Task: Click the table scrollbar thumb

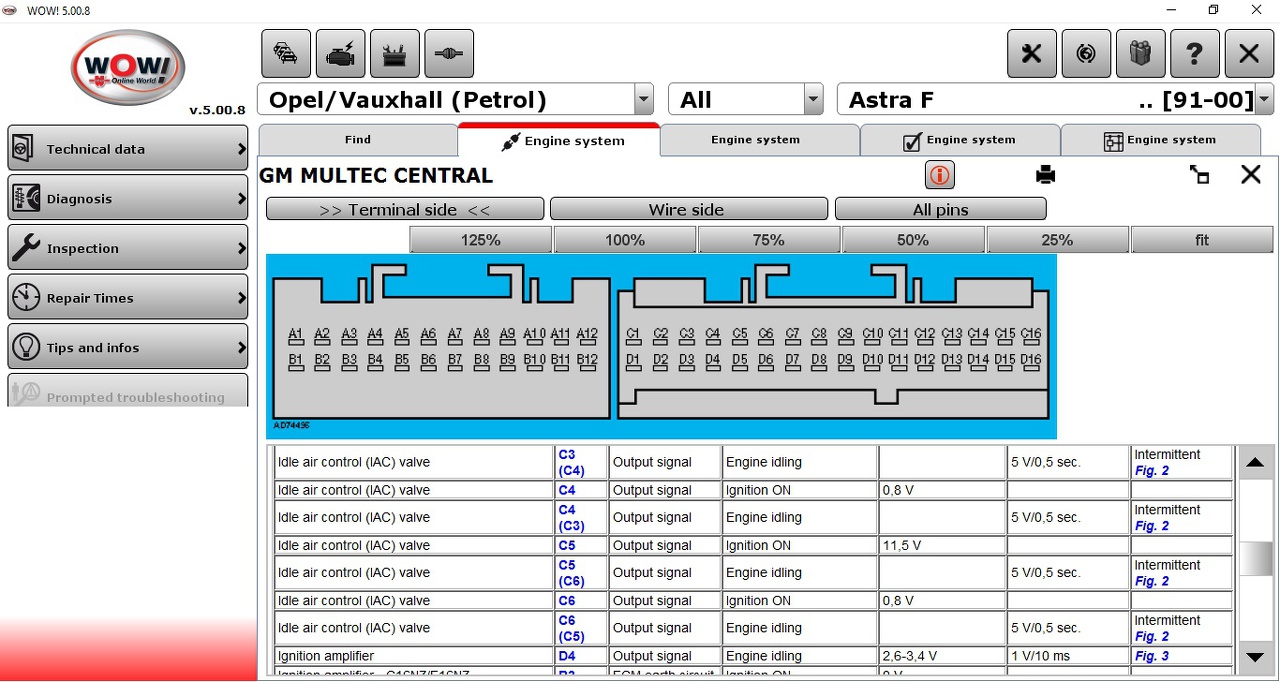Action: 1256,558
